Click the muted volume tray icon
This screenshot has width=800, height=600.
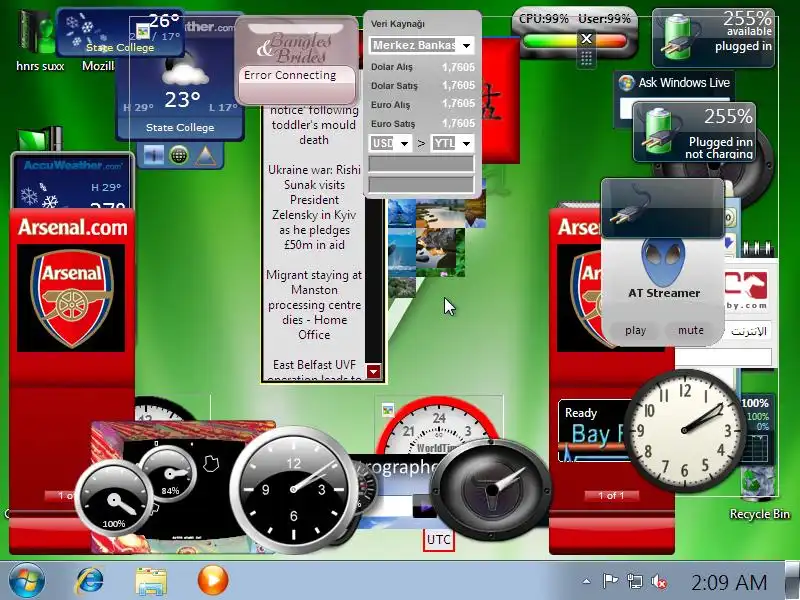pyautogui.click(x=659, y=581)
